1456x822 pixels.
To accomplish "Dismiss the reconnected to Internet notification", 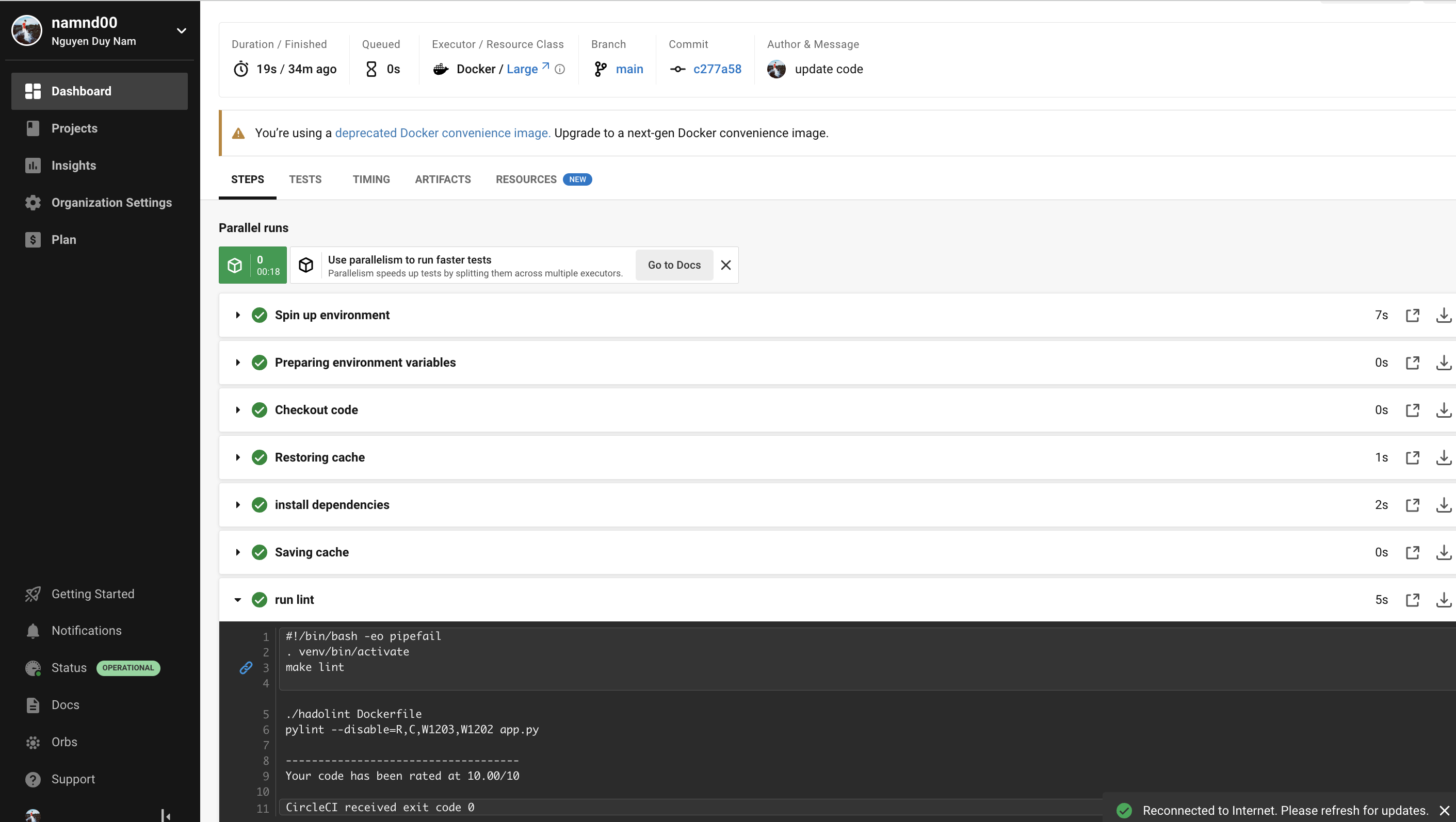I will (x=1444, y=811).
